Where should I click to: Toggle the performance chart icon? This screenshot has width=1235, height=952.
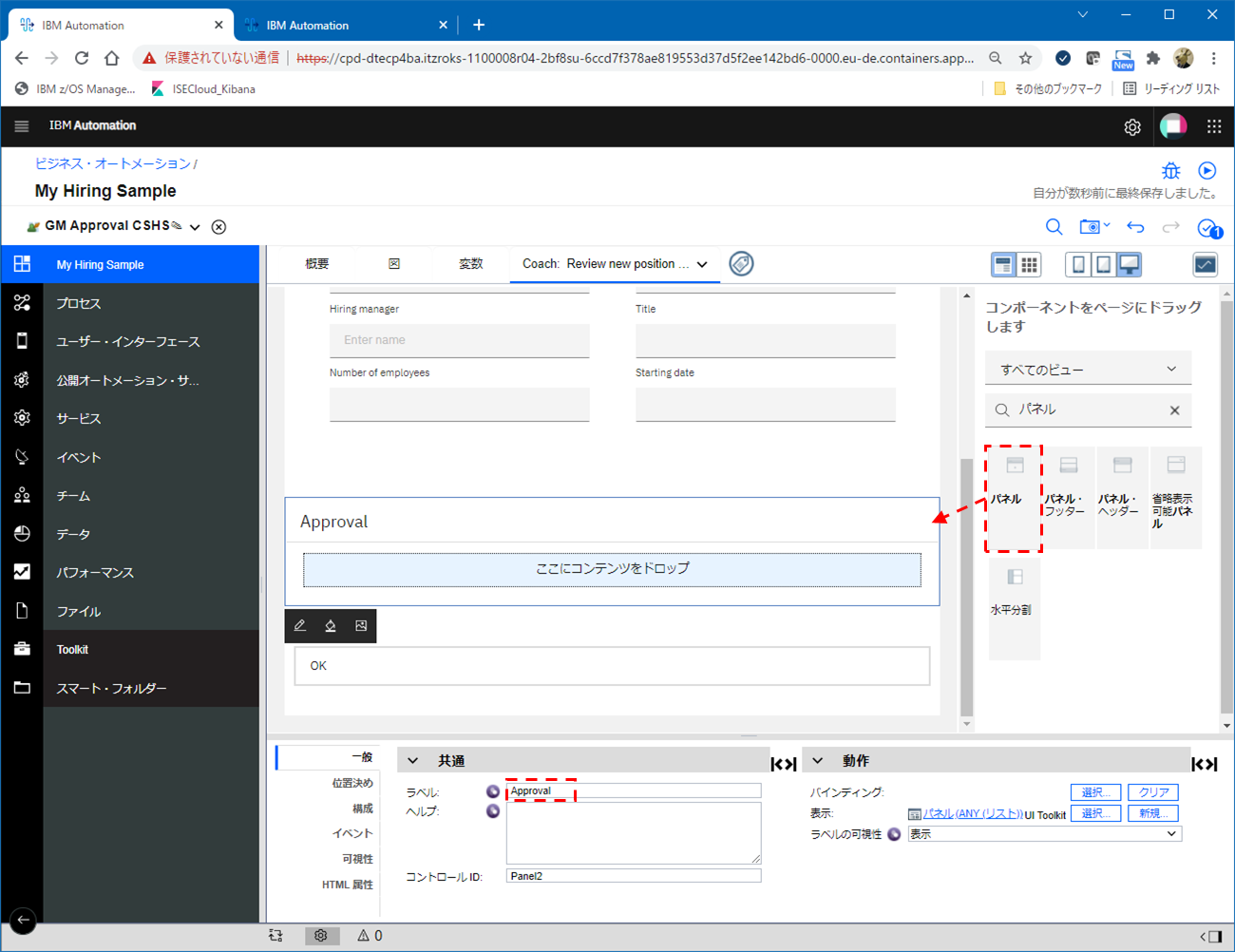(x=1206, y=264)
